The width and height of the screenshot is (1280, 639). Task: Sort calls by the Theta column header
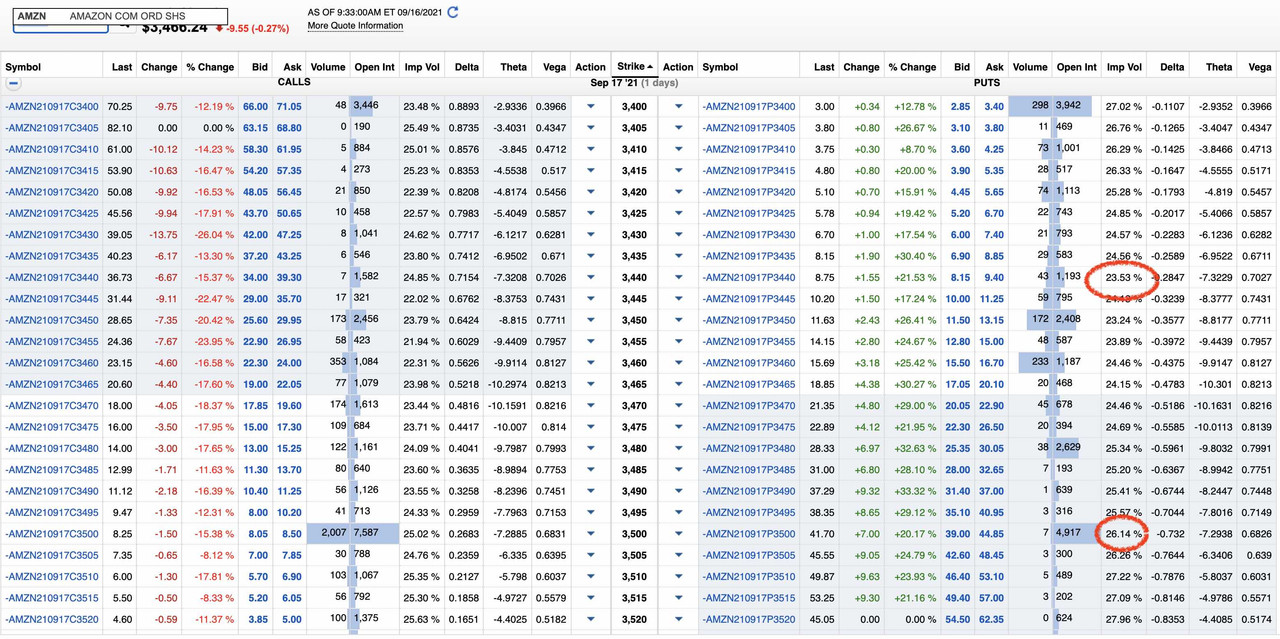(x=514, y=67)
